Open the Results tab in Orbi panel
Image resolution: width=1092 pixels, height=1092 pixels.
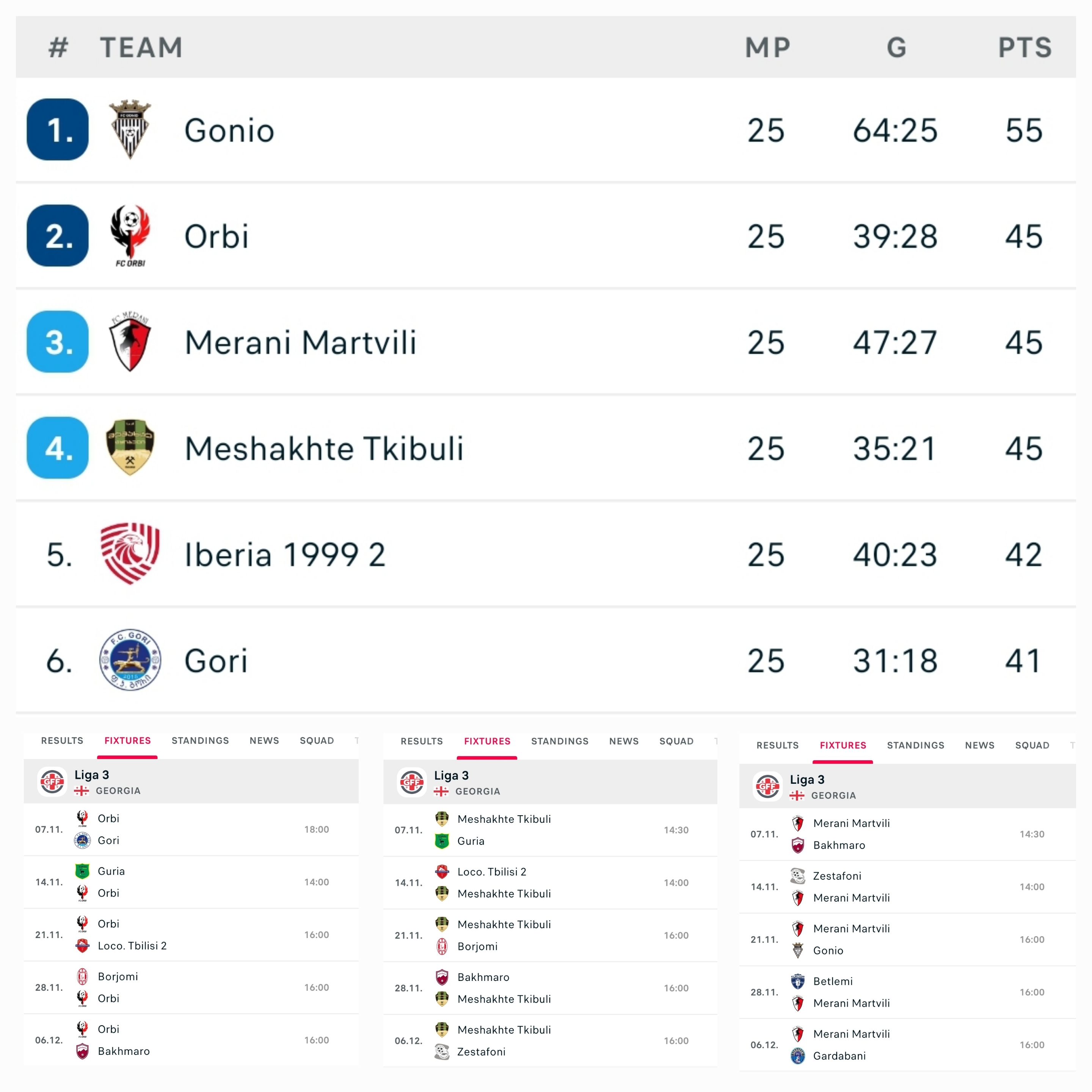click(62, 741)
